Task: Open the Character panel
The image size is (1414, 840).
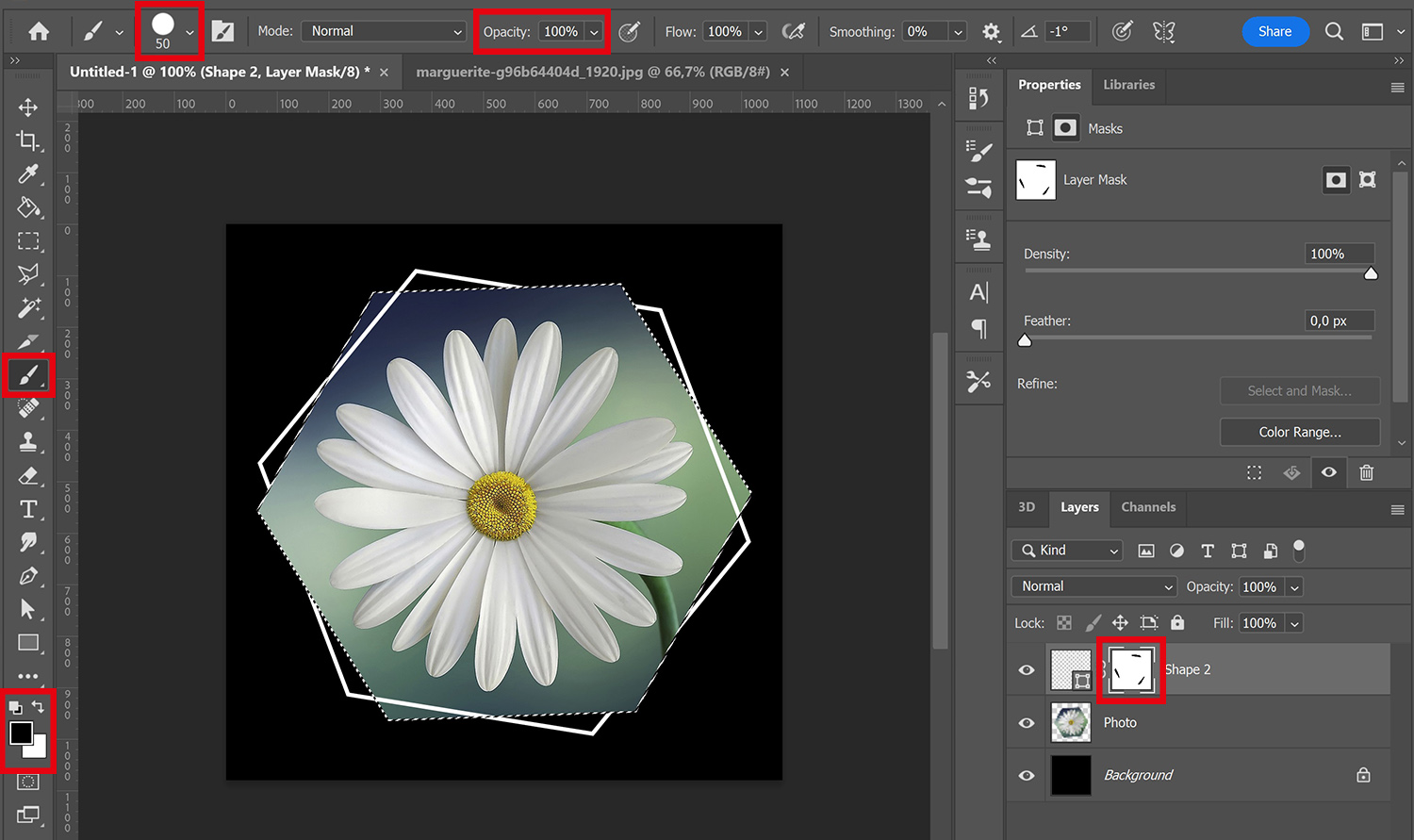Action: point(978,292)
